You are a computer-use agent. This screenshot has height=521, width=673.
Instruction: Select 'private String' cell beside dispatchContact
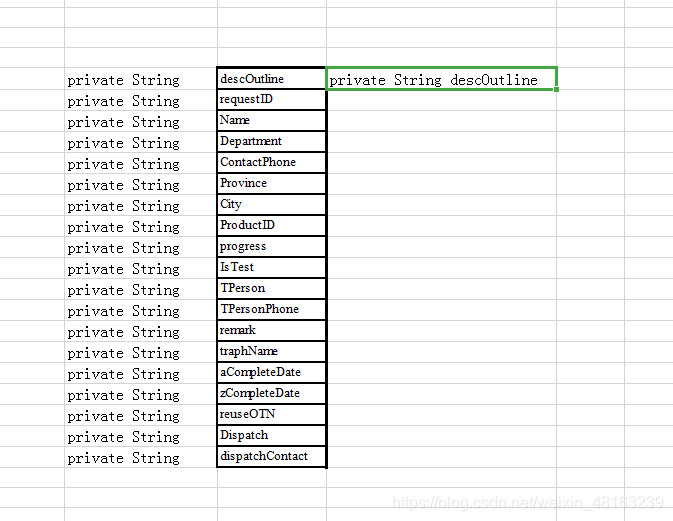pos(141,457)
